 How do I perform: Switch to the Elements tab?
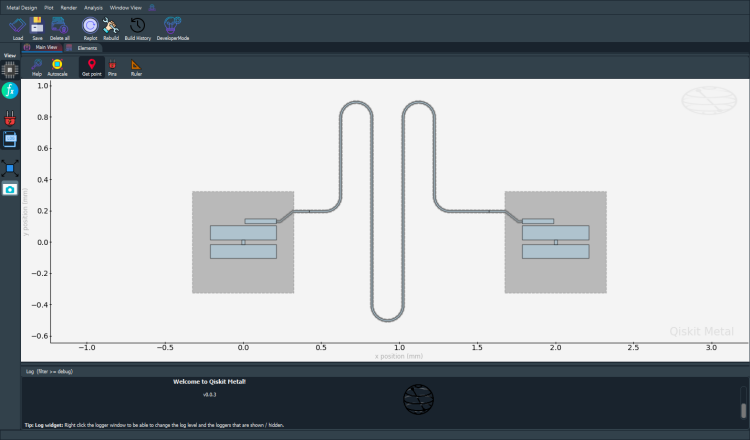coord(82,48)
